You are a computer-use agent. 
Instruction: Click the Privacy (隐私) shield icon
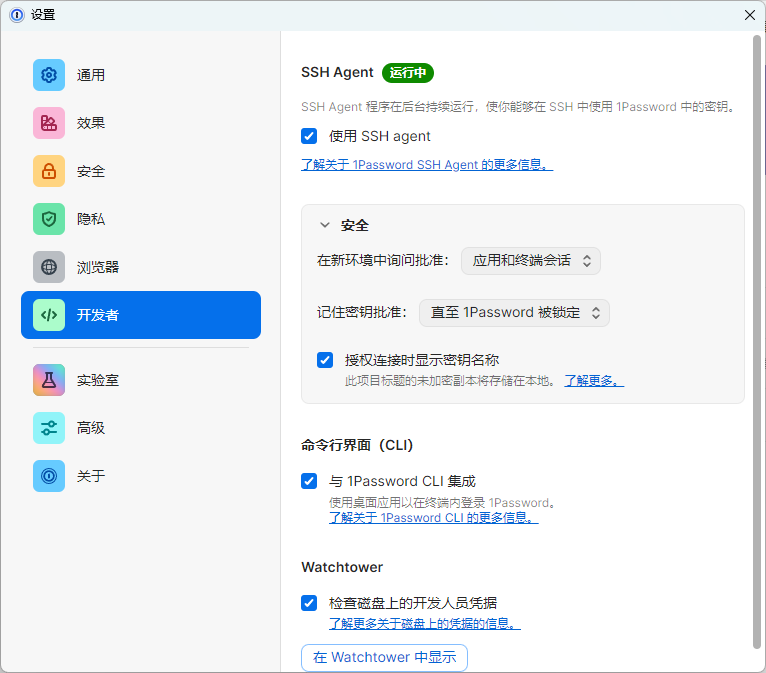[x=49, y=219]
